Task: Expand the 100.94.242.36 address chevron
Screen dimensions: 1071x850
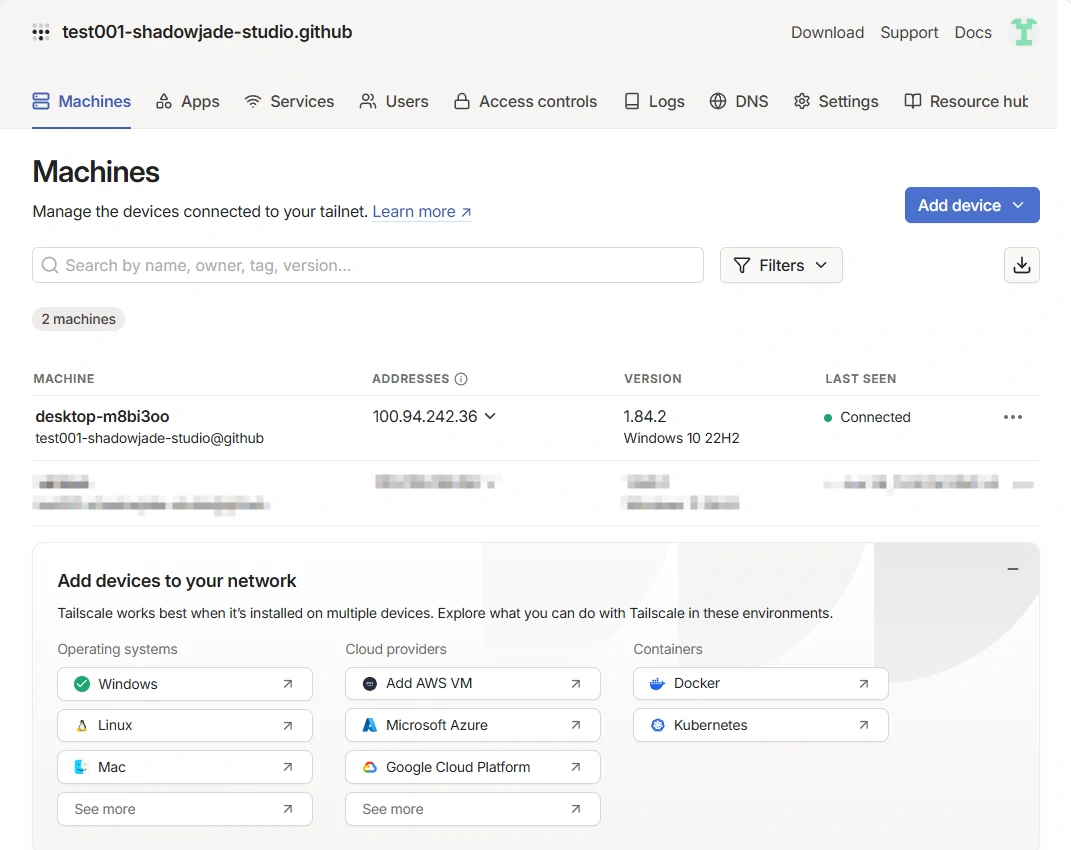Action: pyautogui.click(x=490, y=417)
